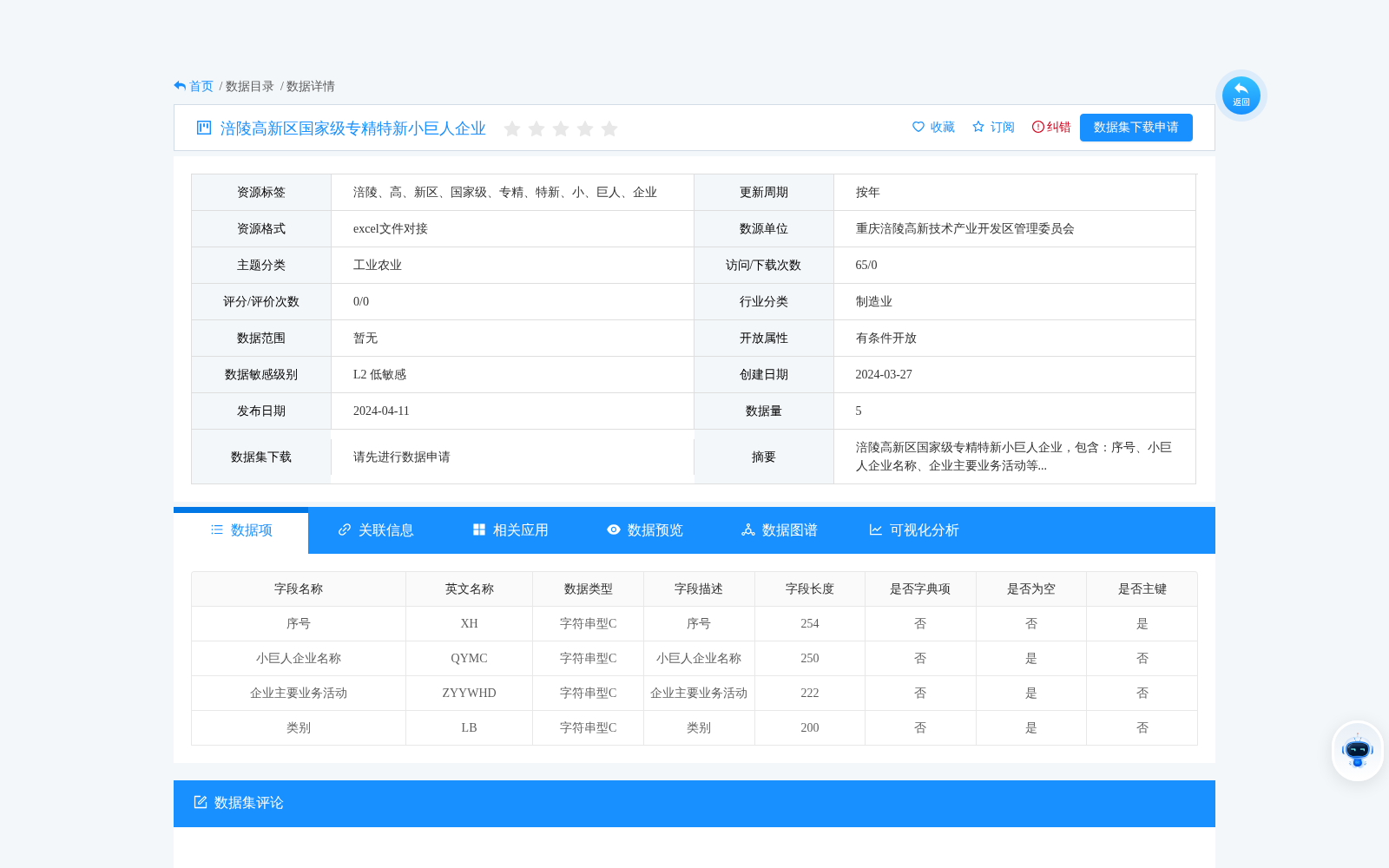Click the abstract summary text
The height and width of the screenshot is (868, 1389).
coord(1014,457)
